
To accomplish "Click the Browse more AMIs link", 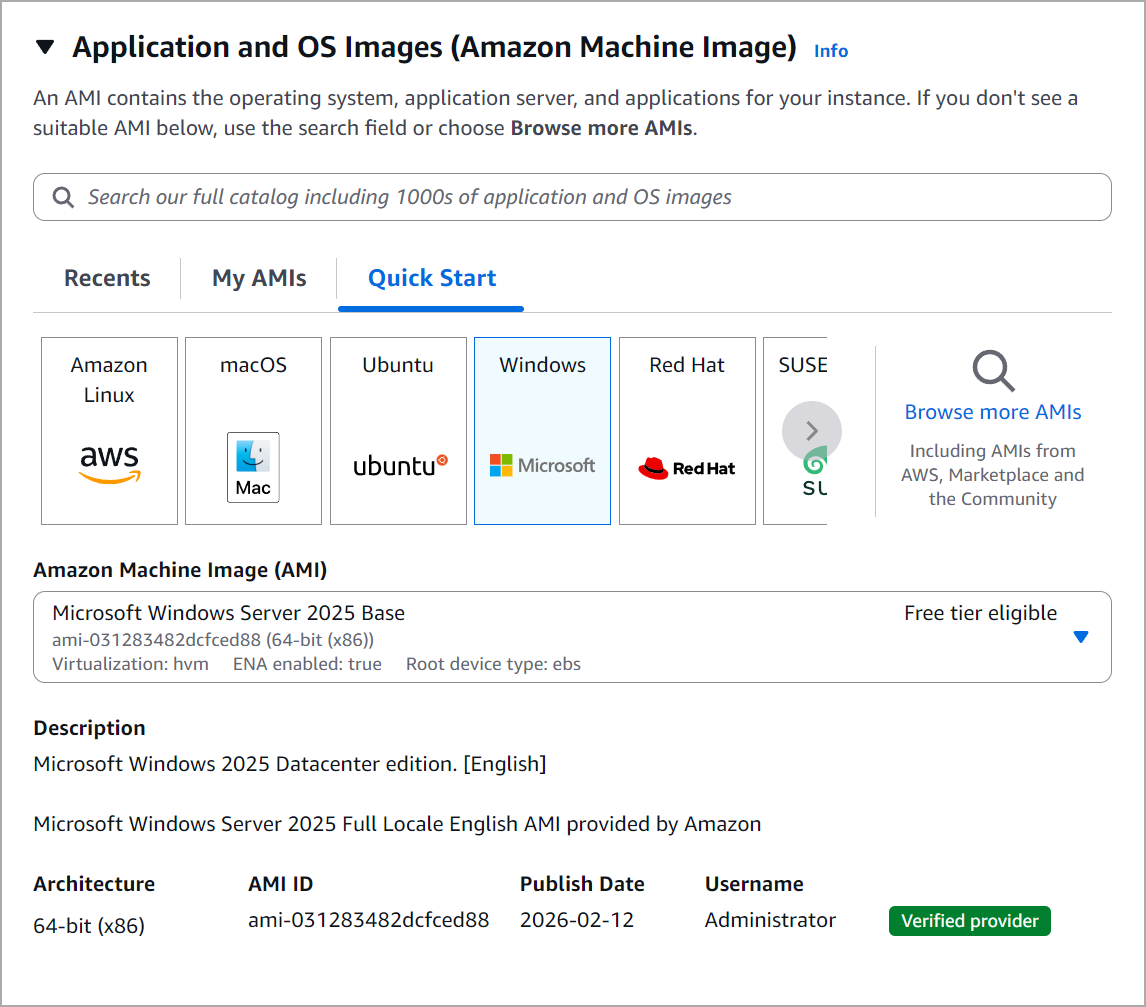I will pos(992,411).
